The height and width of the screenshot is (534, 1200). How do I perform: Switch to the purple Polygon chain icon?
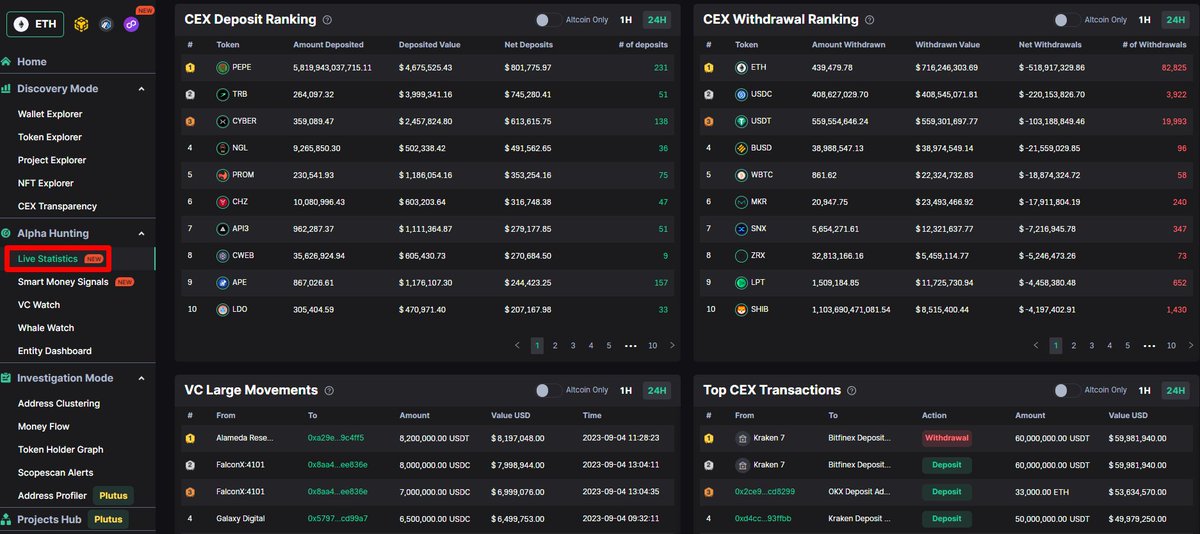pos(131,23)
